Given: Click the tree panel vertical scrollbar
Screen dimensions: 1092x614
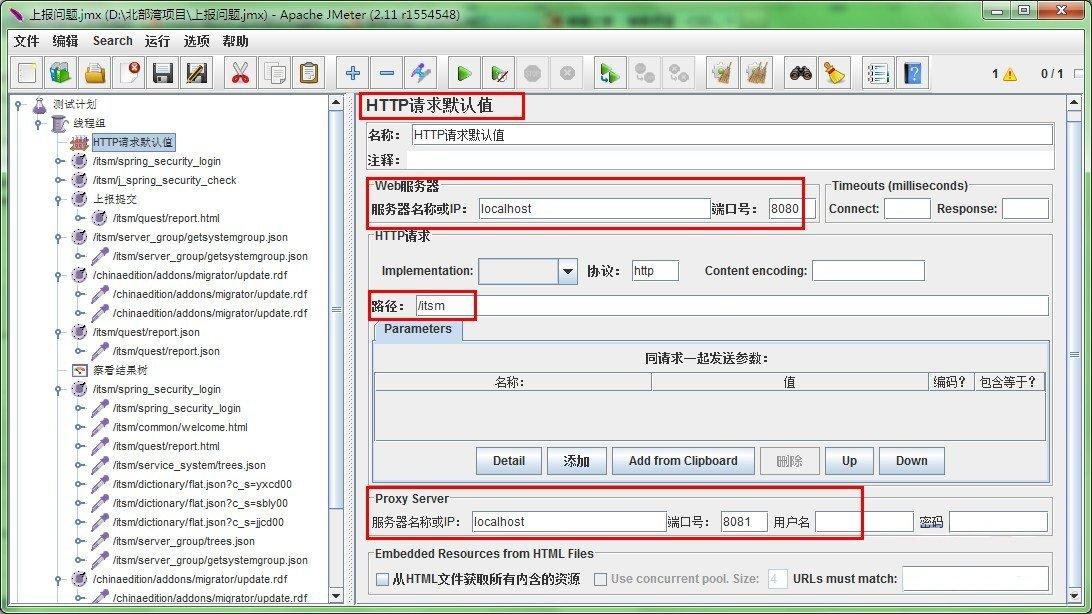Looking at the screenshot, I should 336,310.
